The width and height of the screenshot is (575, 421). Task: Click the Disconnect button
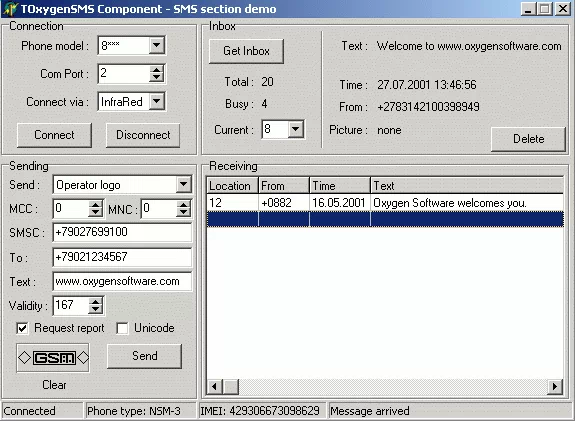pos(143,135)
